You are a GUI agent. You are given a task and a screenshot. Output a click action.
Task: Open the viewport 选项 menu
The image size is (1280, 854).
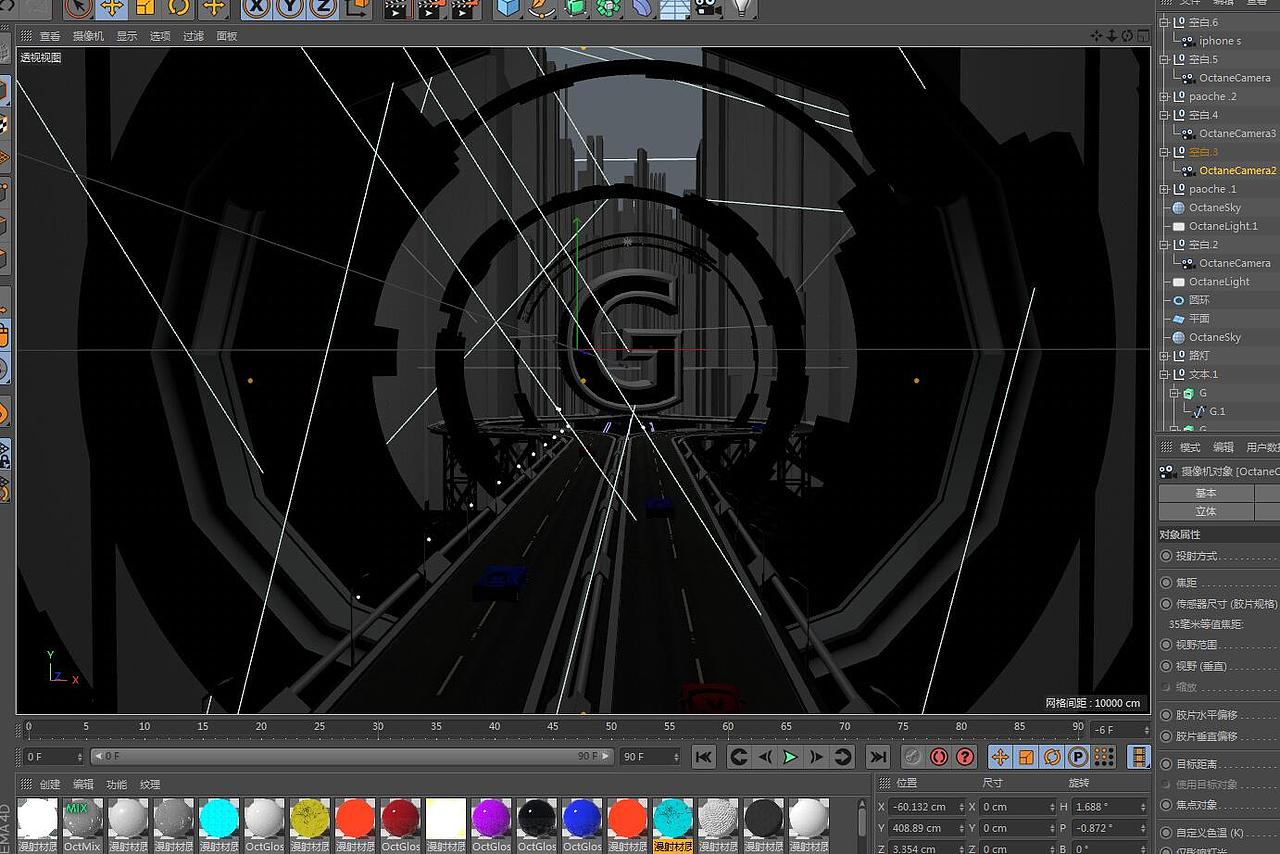point(160,36)
